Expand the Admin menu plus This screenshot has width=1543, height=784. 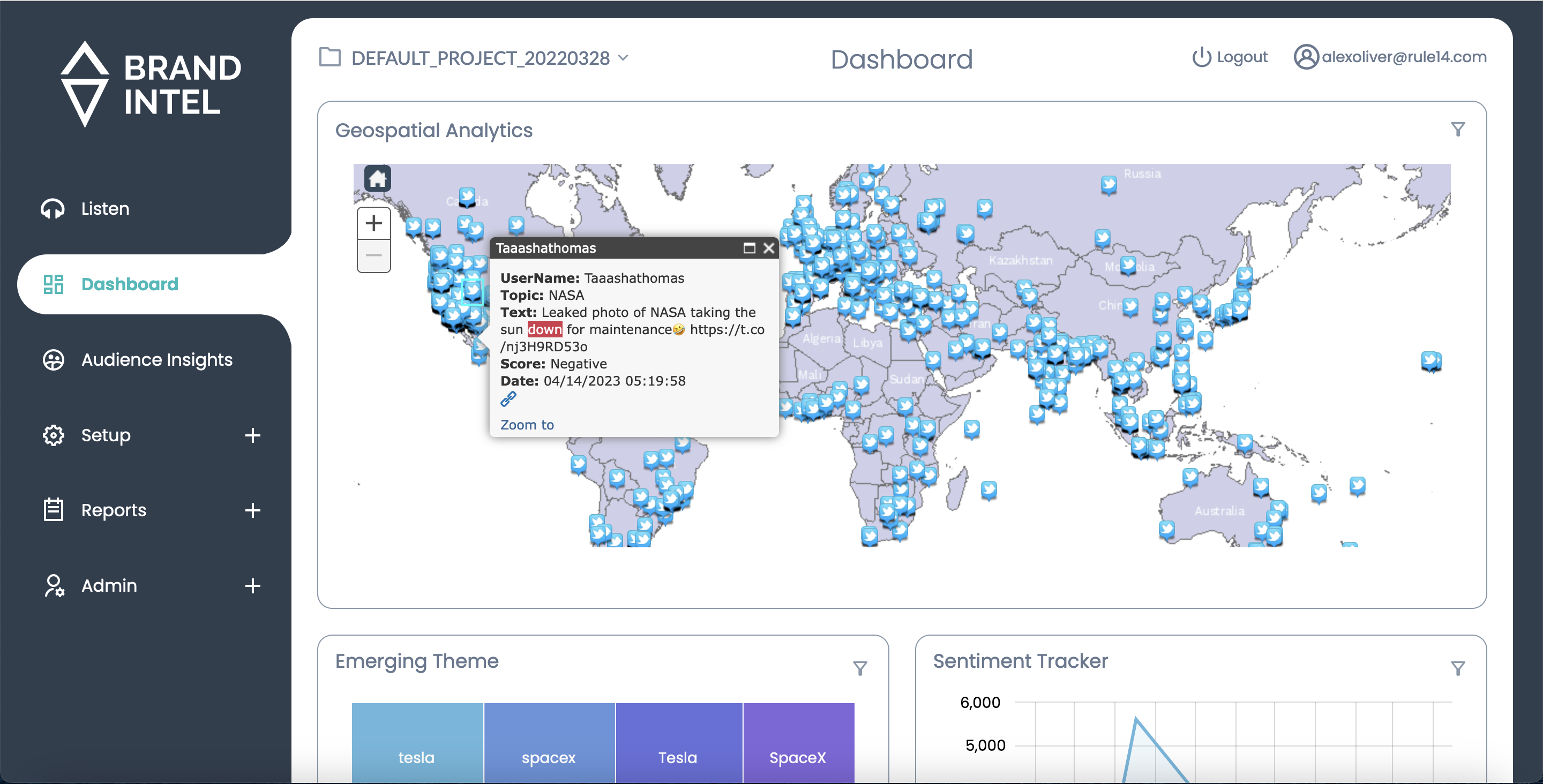pyautogui.click(x=253, y=585)
